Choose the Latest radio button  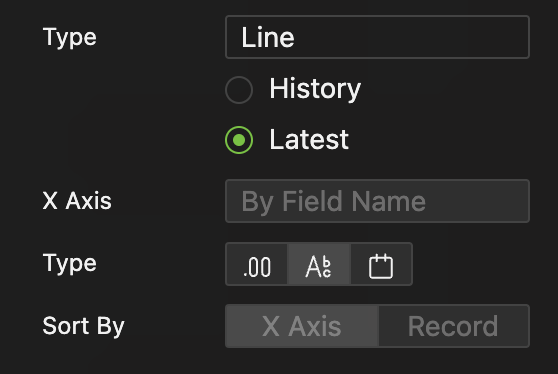coord(239,140)
